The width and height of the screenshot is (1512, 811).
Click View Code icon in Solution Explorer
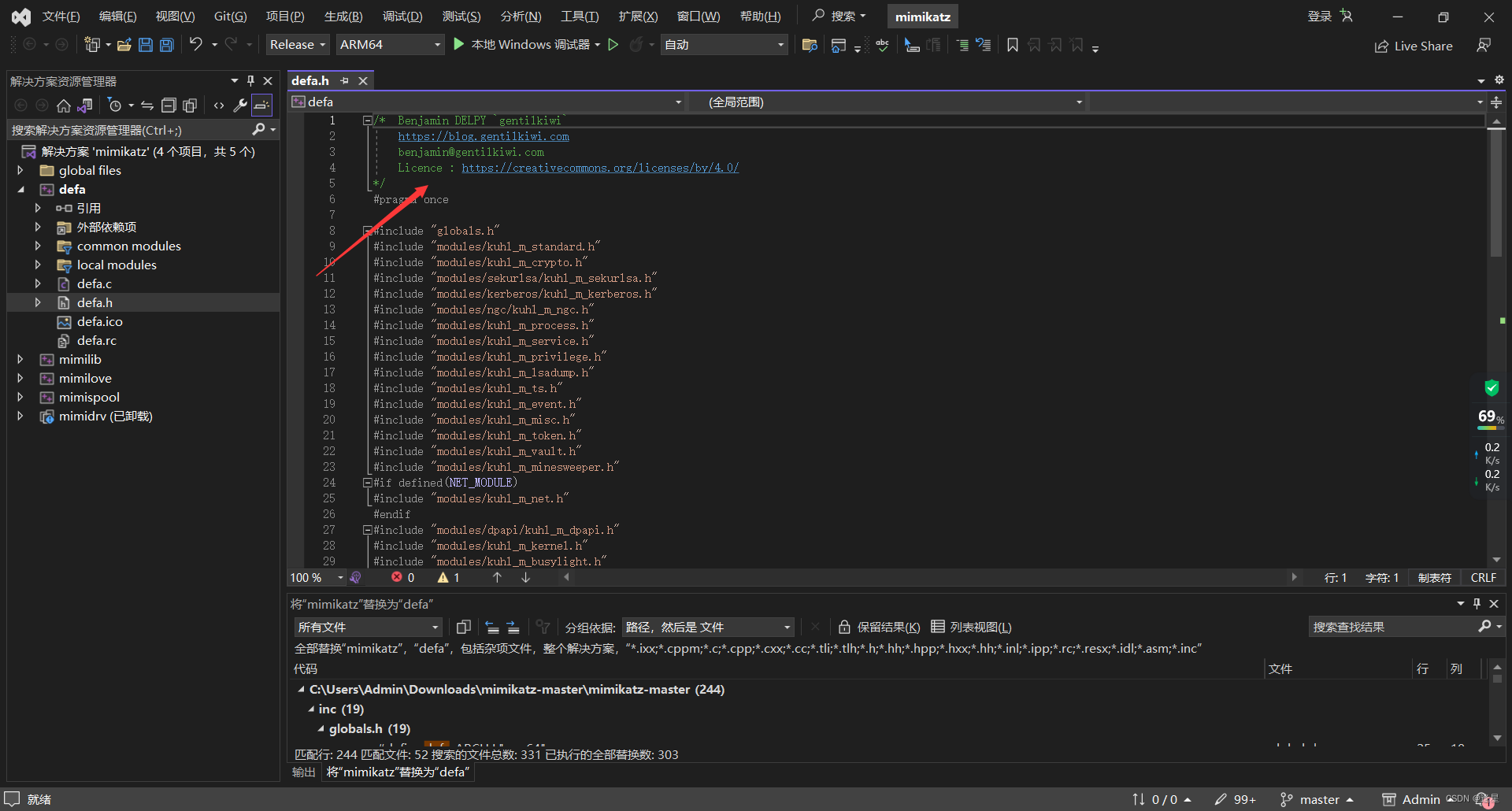tap(219, 106)
